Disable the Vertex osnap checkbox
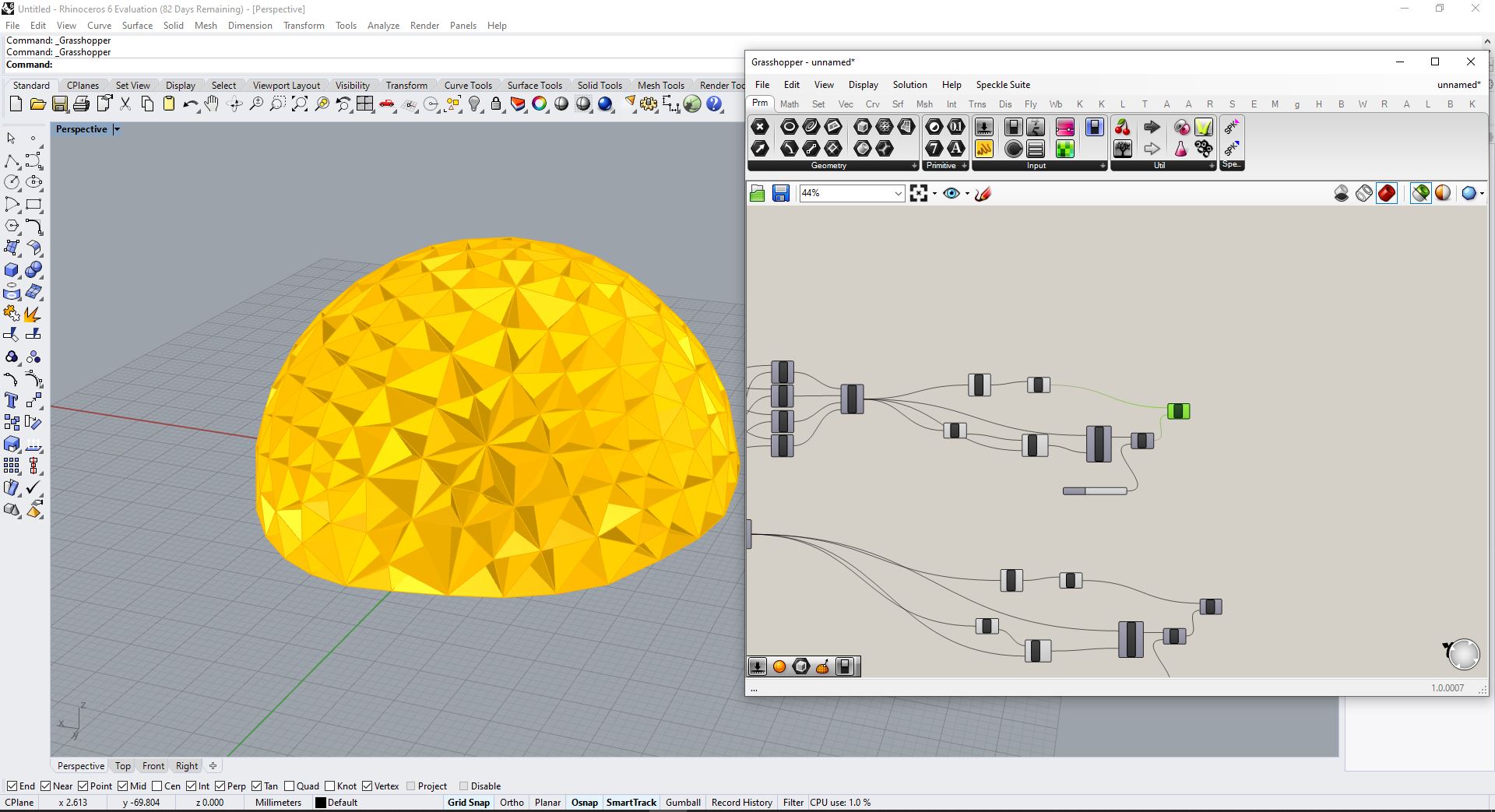Viewport: 1495px width, 812px height. (x=368, y=786)
